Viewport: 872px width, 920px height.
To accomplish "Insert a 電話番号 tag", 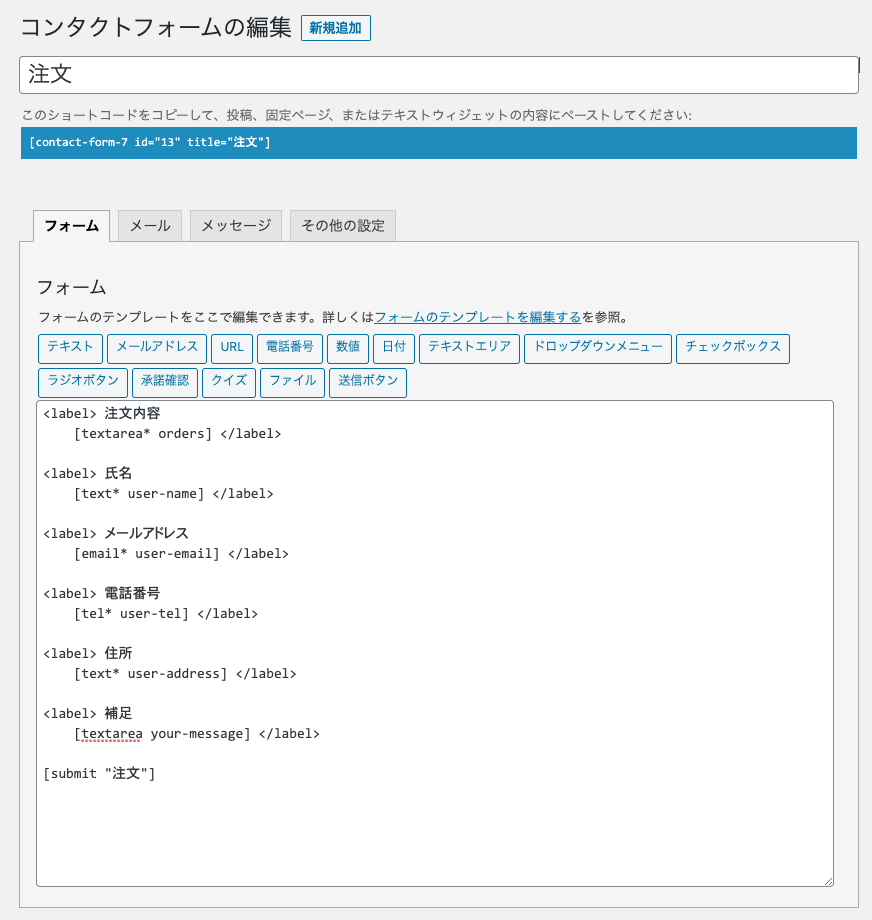I will (x=290, y=349).
